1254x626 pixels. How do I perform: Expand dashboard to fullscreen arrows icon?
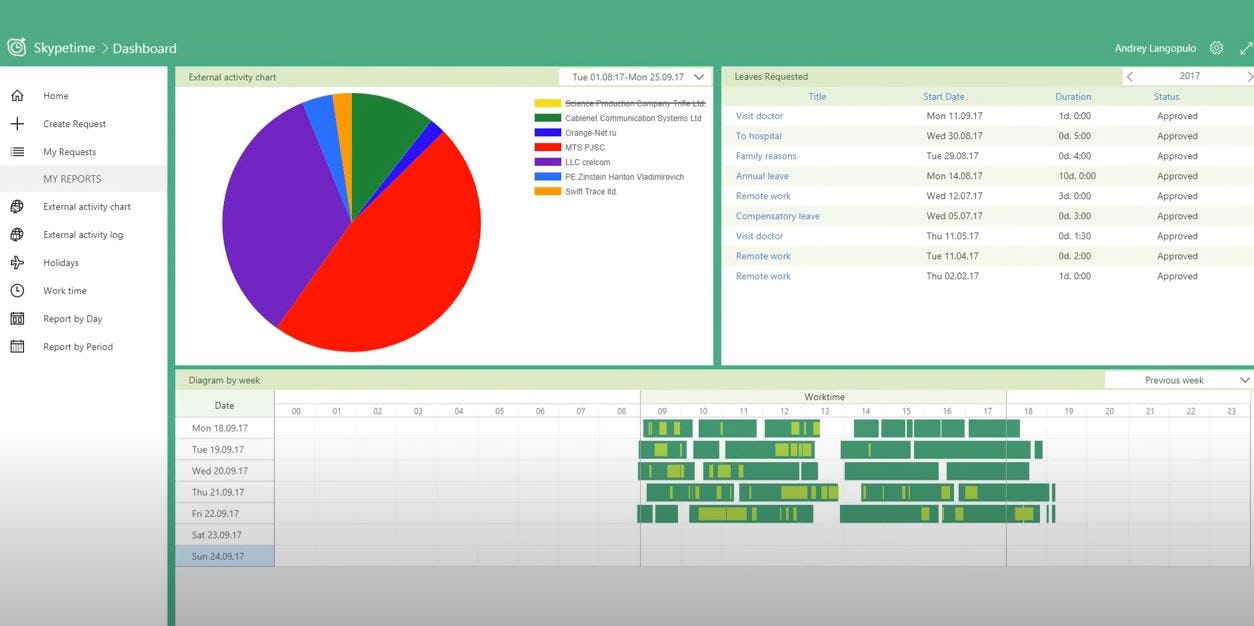1246,48
